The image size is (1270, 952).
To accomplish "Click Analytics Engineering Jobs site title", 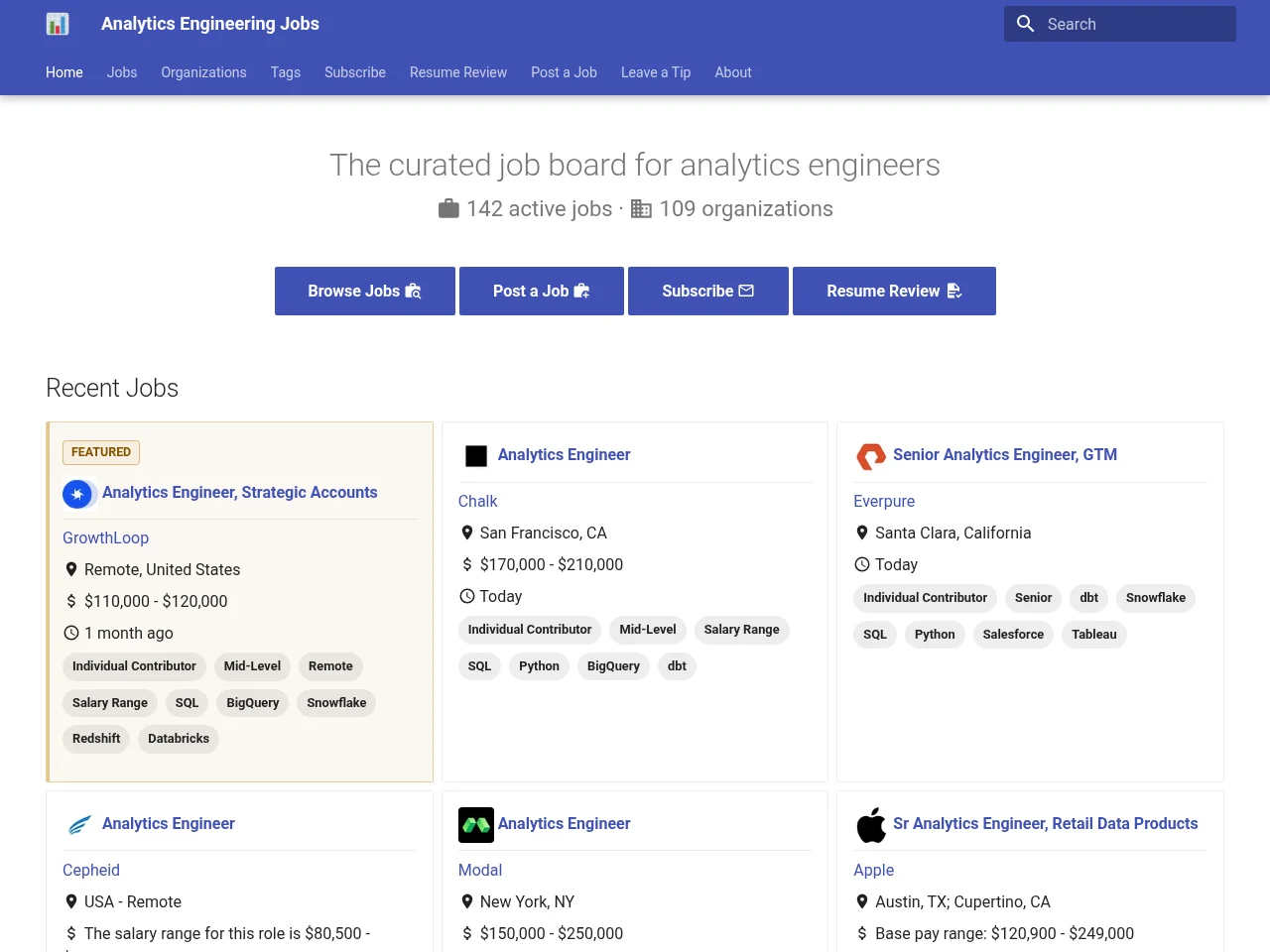I will (x=210, y=24).
